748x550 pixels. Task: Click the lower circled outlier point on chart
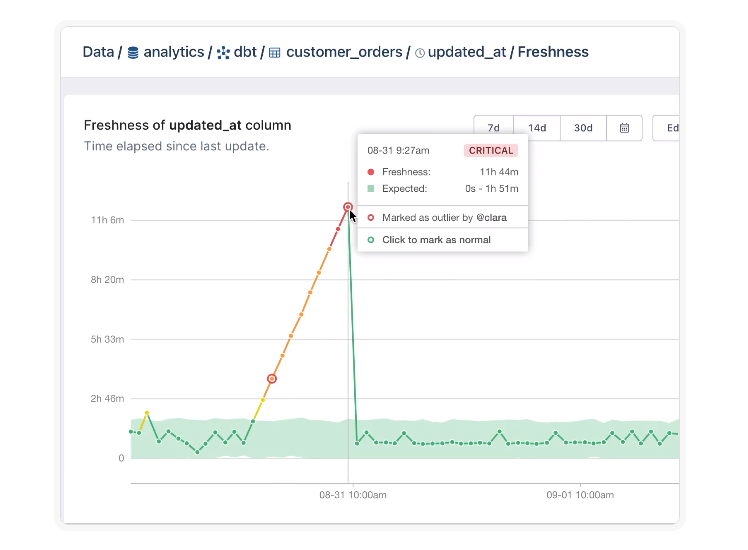point(272,379)
